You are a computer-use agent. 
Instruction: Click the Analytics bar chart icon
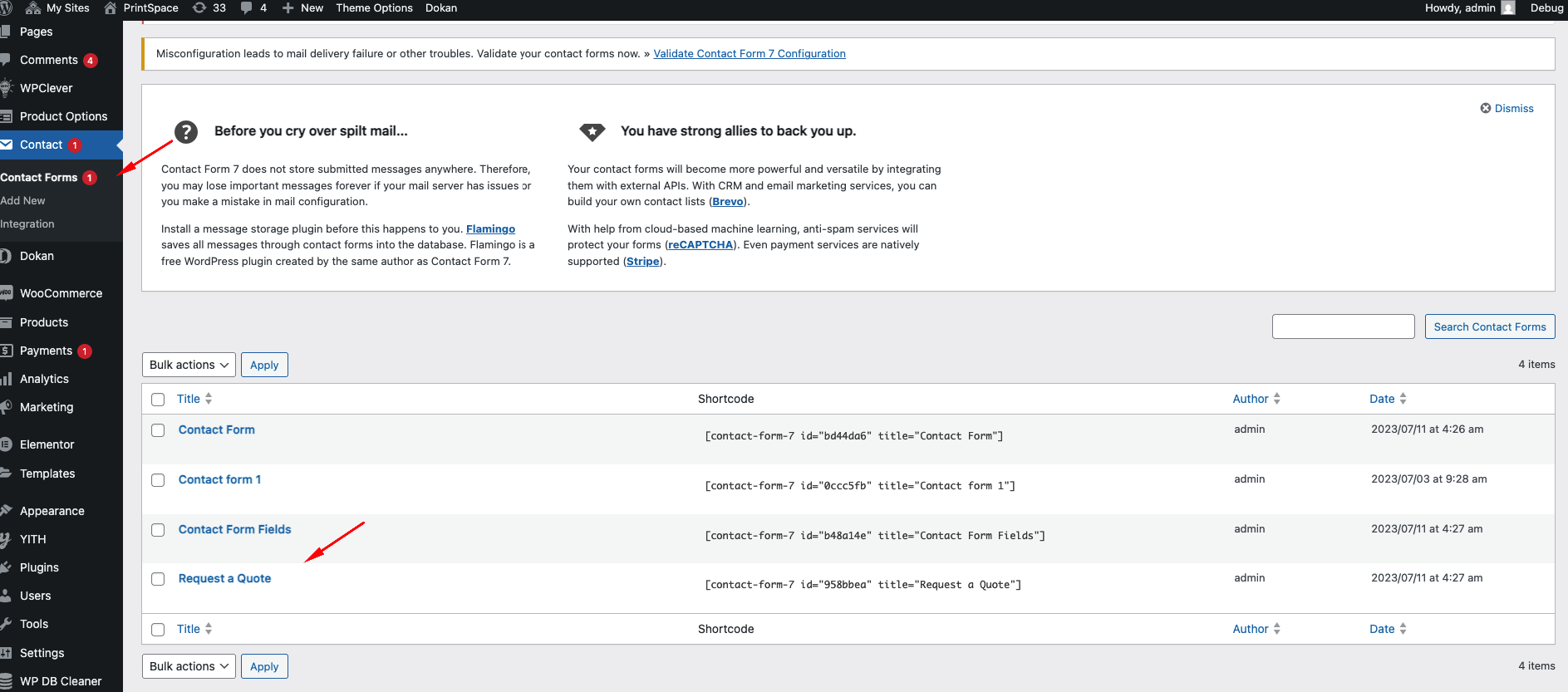click(x=6, y=379)
